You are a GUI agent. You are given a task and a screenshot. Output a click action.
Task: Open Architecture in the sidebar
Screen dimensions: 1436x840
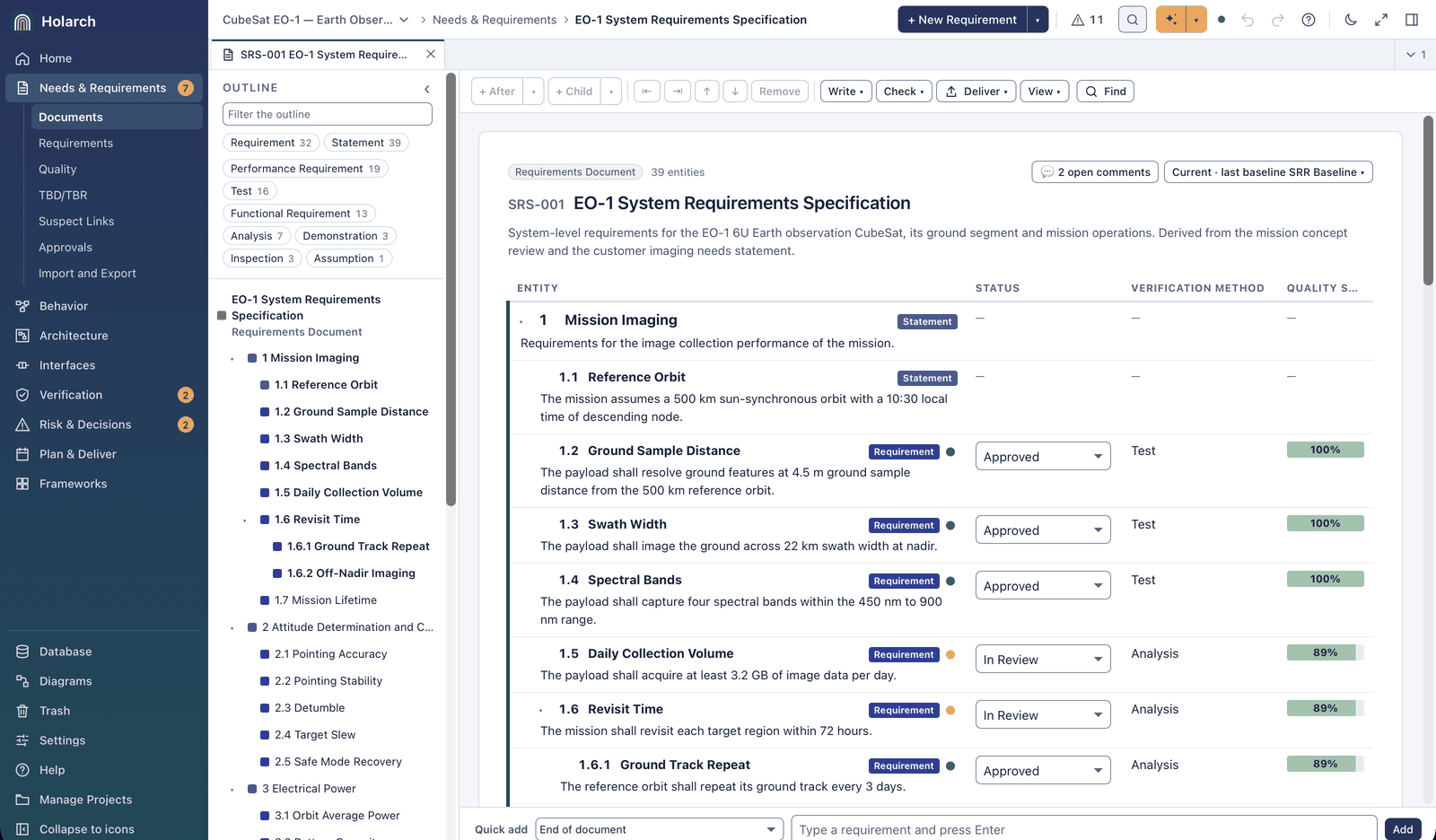104,336
